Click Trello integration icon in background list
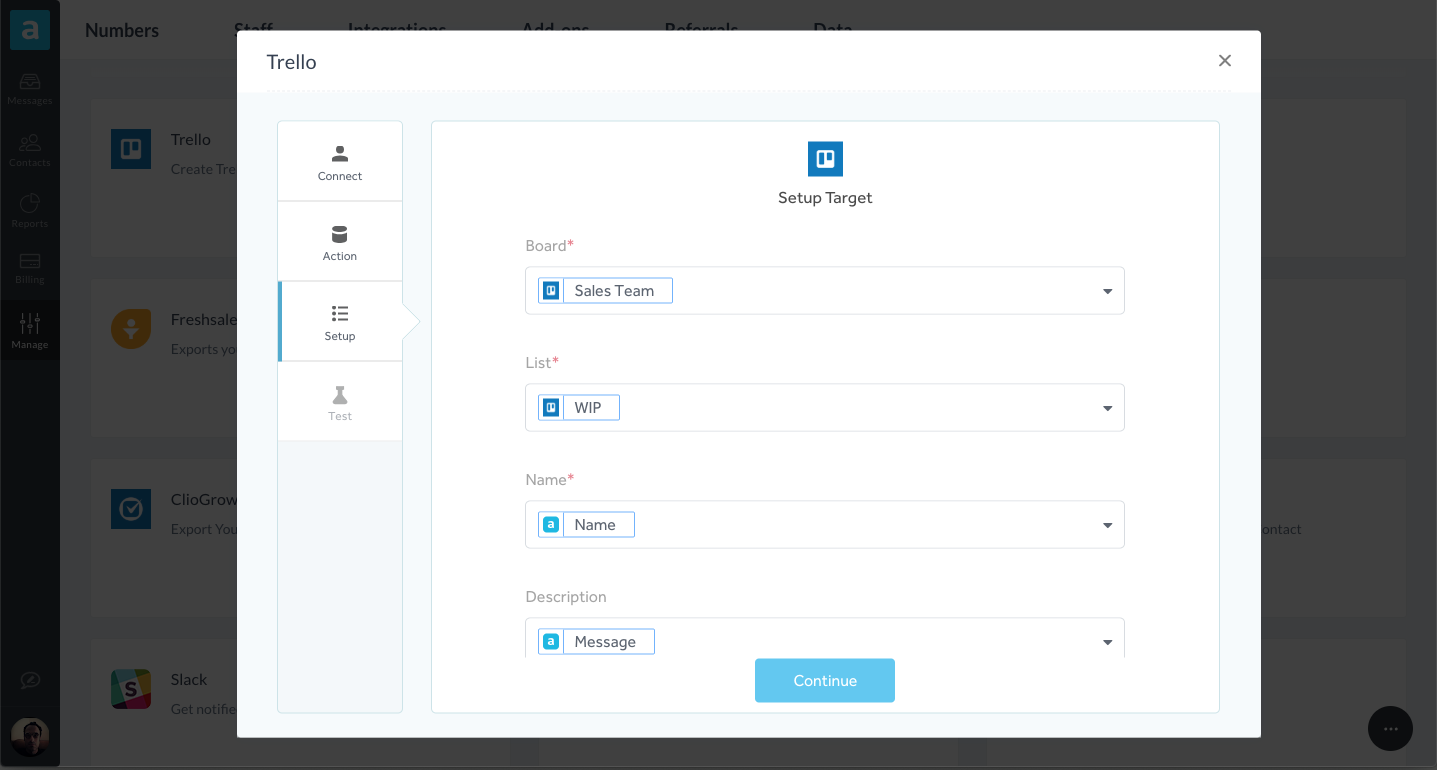1437x770 pixels. point(131,149)
